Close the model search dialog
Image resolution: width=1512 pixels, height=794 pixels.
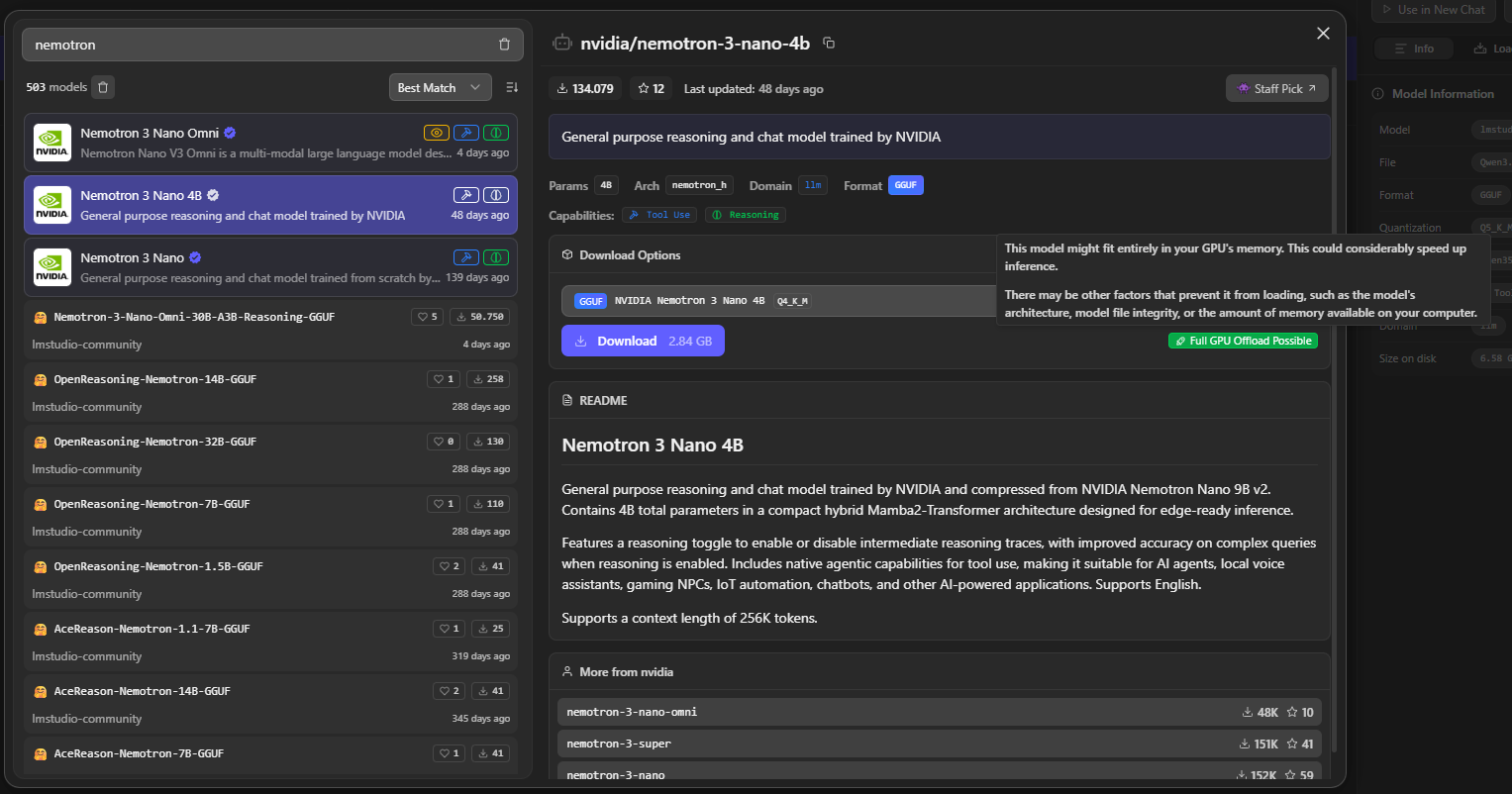coord(1323,34)
